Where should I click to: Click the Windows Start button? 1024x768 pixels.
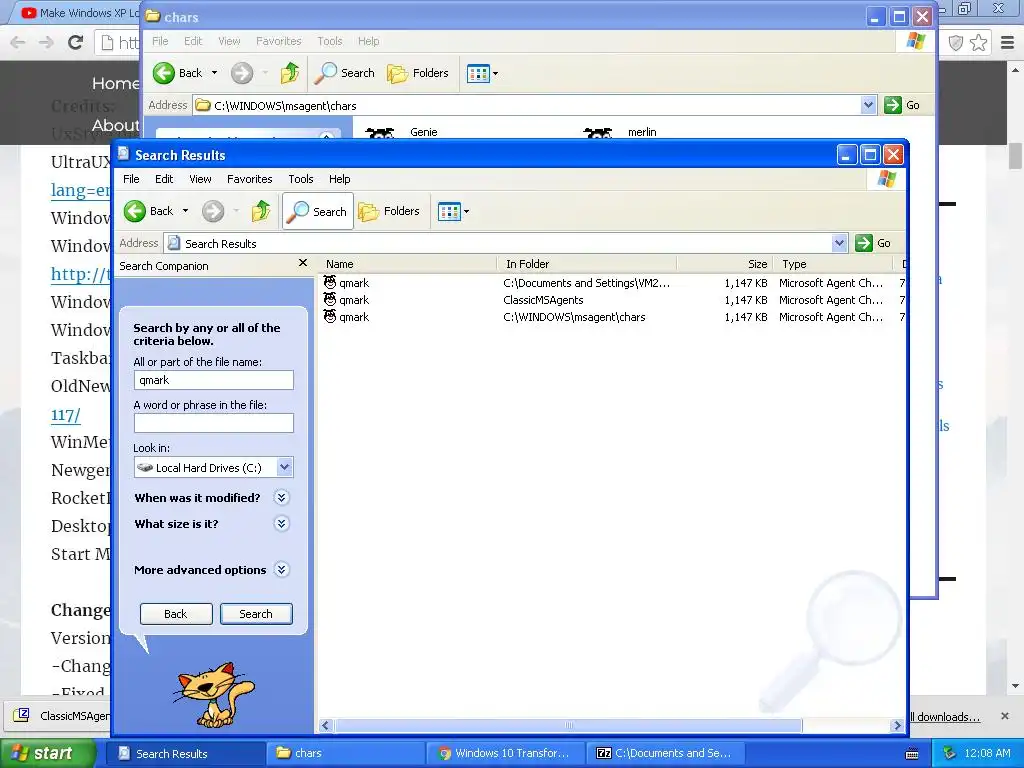[x=47, y=753]
